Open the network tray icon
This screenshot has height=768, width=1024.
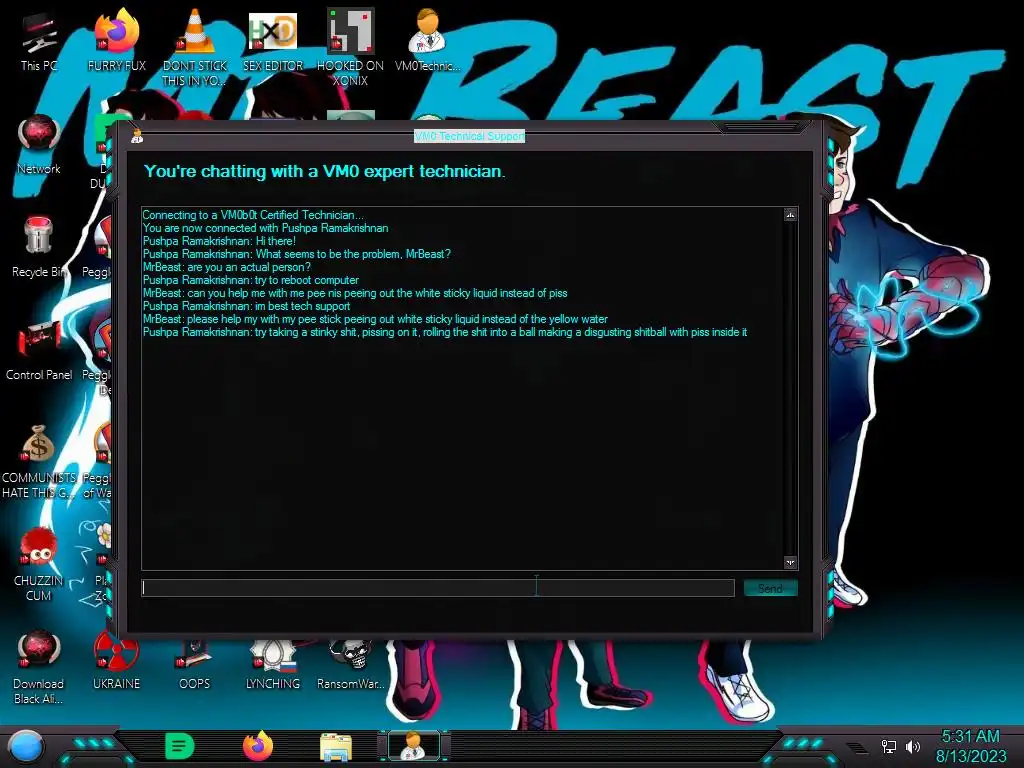(889, 746)
